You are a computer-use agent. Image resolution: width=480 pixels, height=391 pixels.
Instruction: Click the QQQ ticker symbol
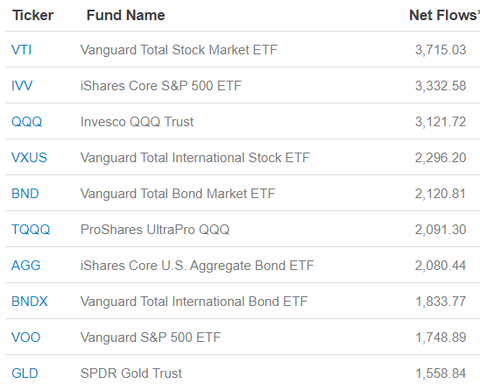(x=27, y=122)
